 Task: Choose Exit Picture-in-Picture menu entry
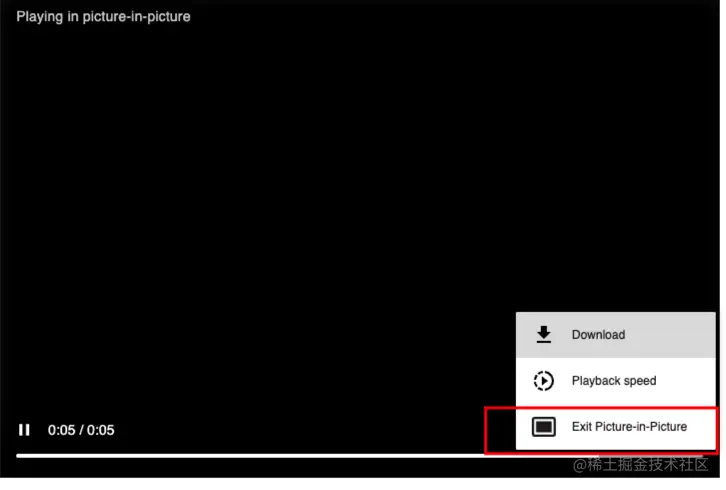coord(616,427)
